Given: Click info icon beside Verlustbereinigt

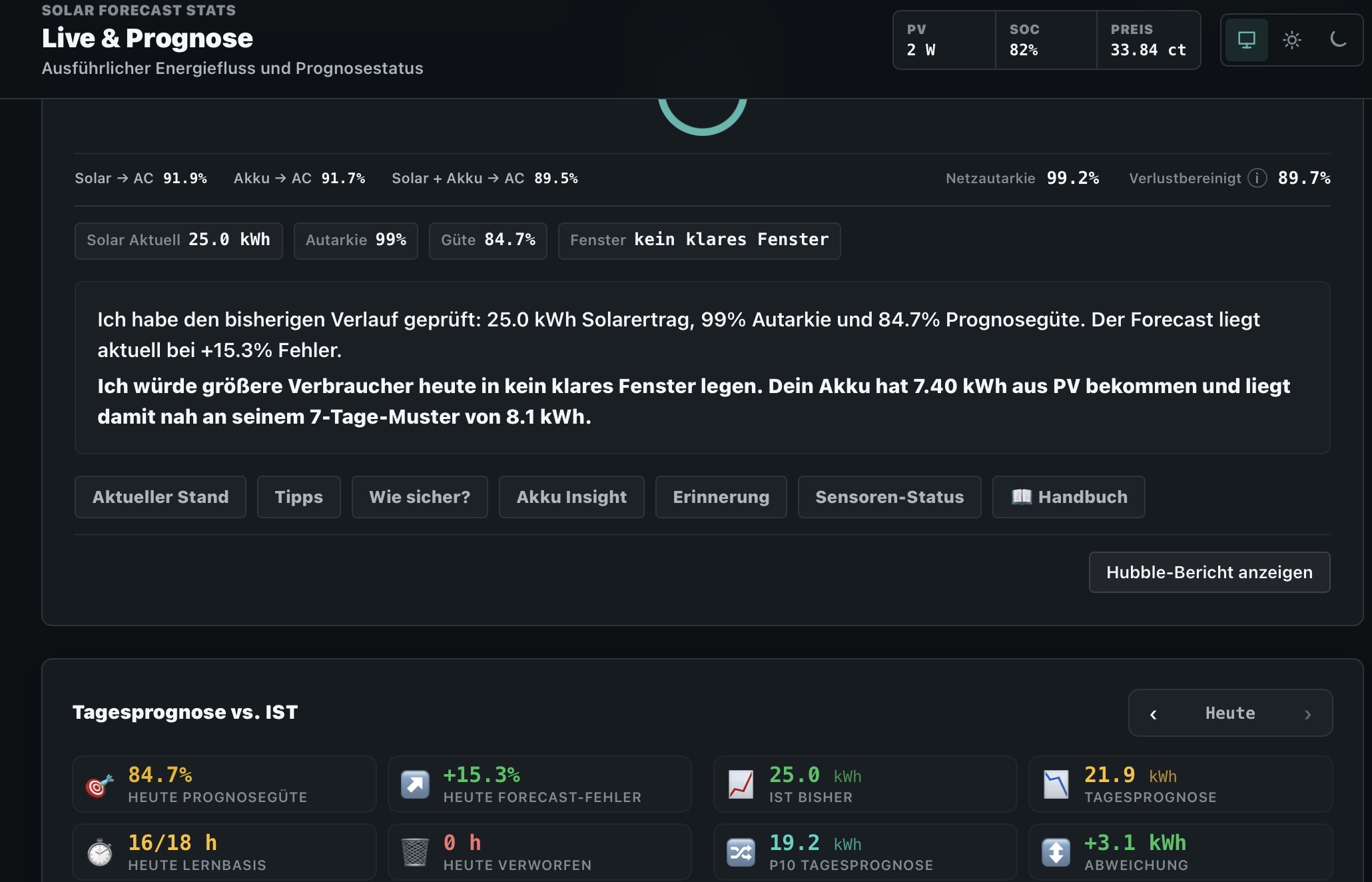Looking at the screenshot, I should tap(1257, 178).
